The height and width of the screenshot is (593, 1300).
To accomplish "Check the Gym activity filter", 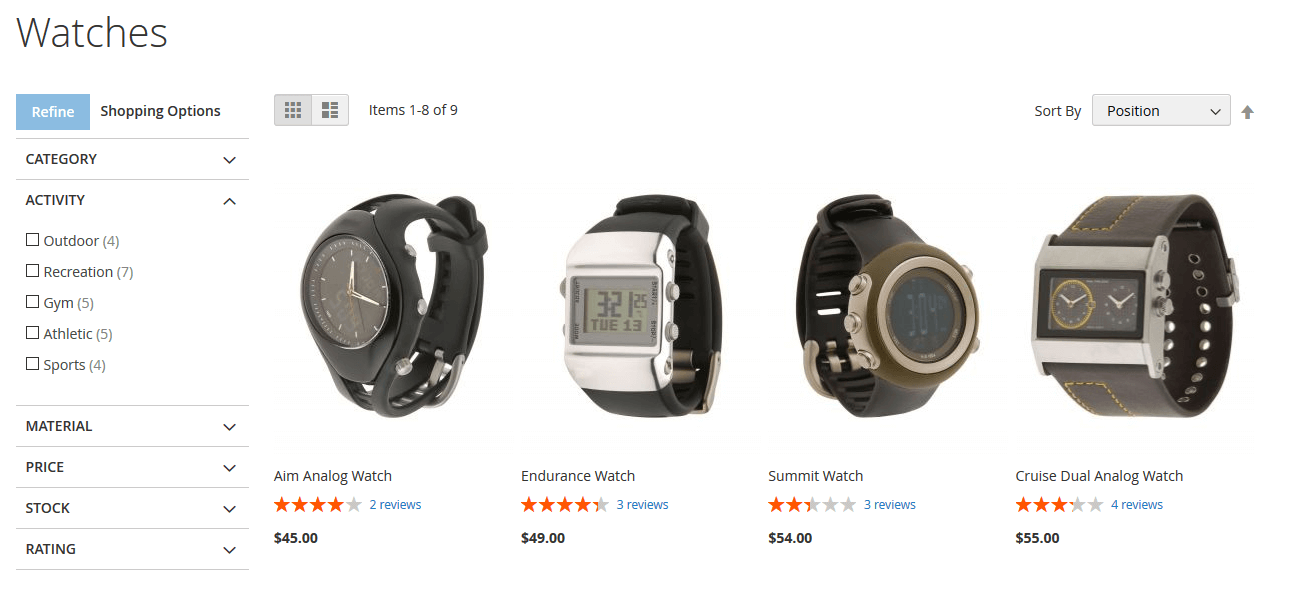I will (32, 302).
